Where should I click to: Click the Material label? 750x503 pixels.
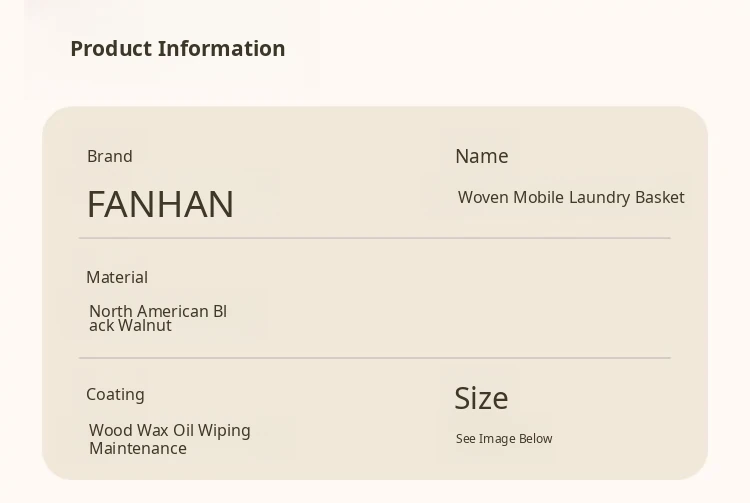[x=117, y=277]
